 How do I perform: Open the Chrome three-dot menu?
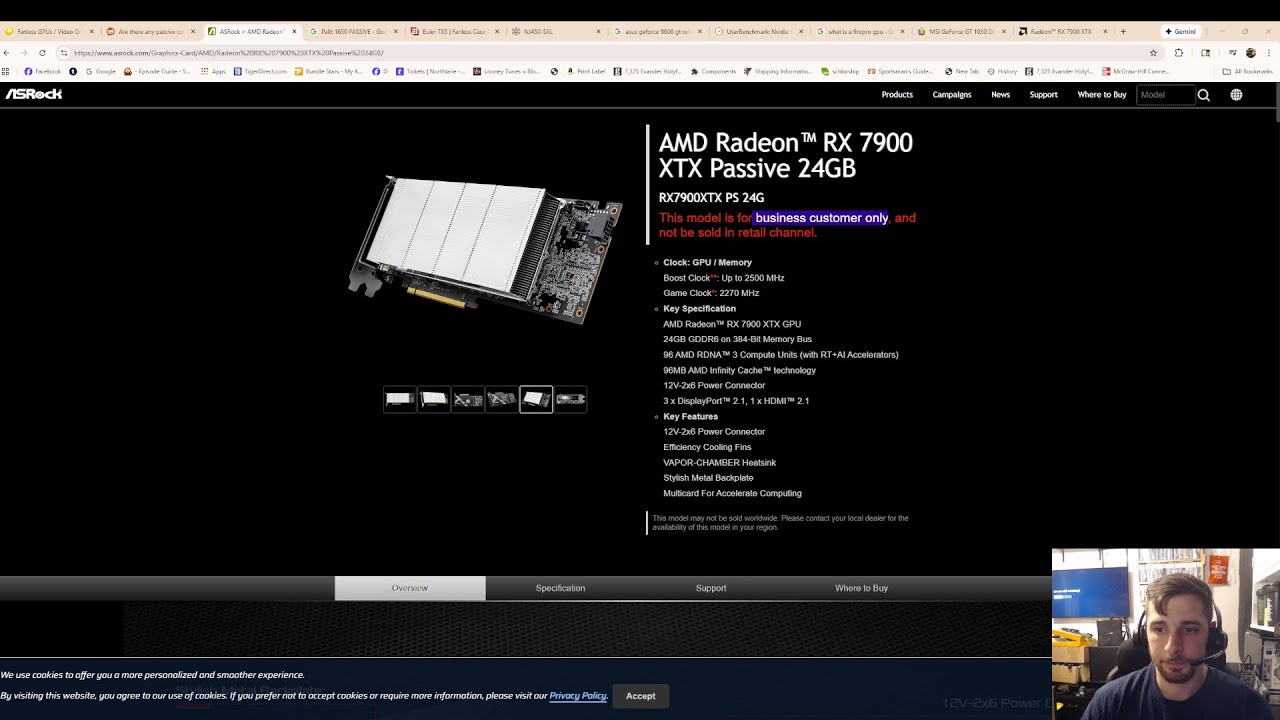pos(1269,52)
